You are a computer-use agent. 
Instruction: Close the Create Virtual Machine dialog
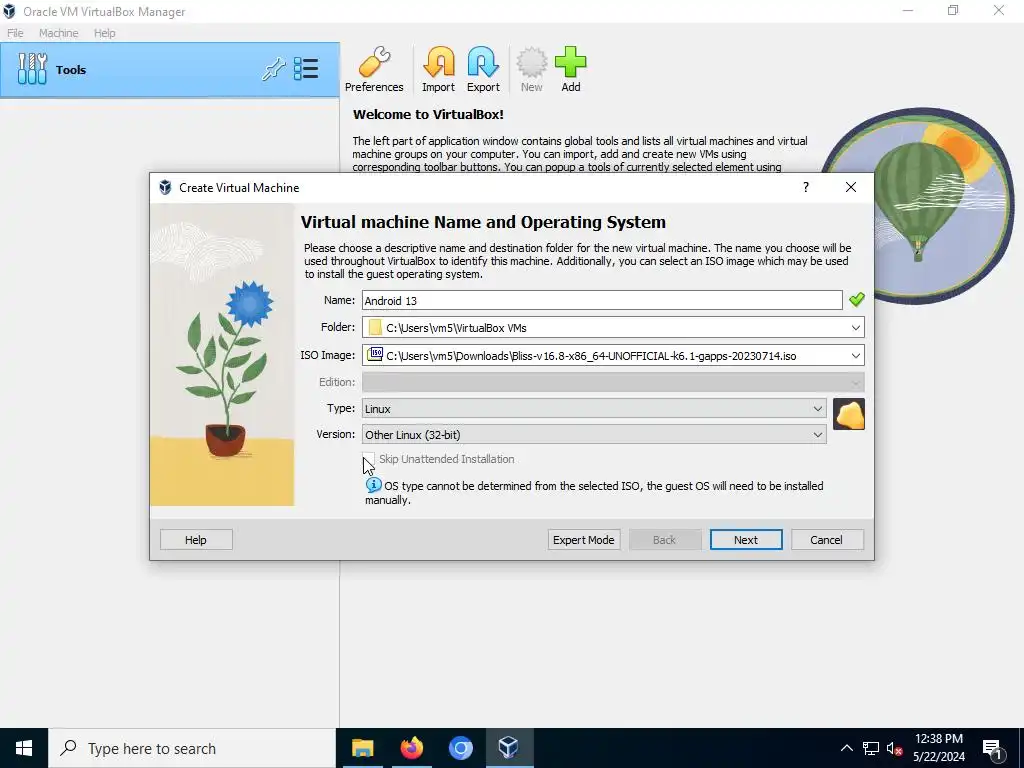850,187
